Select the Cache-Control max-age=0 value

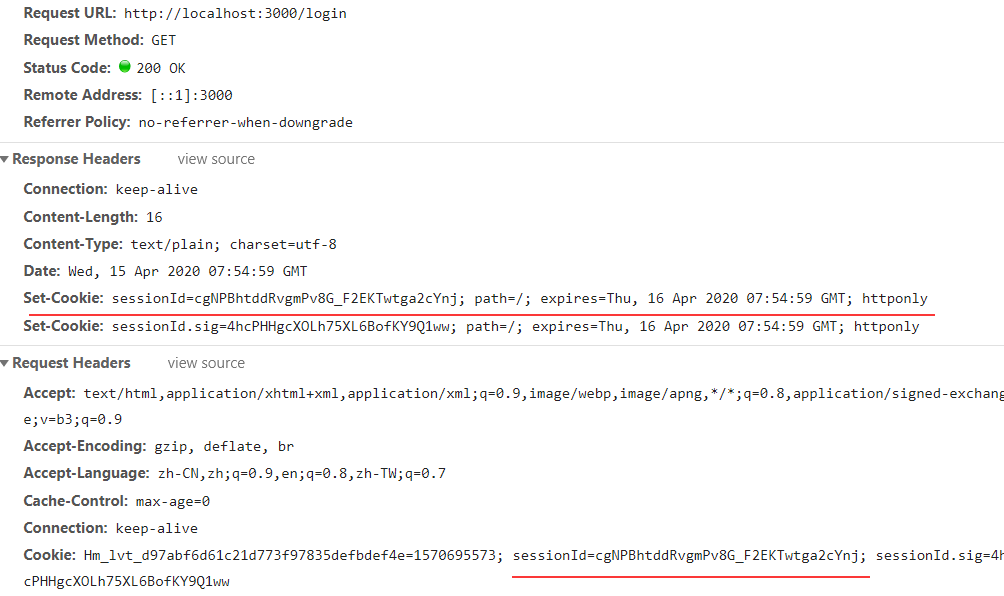(173, 501)
